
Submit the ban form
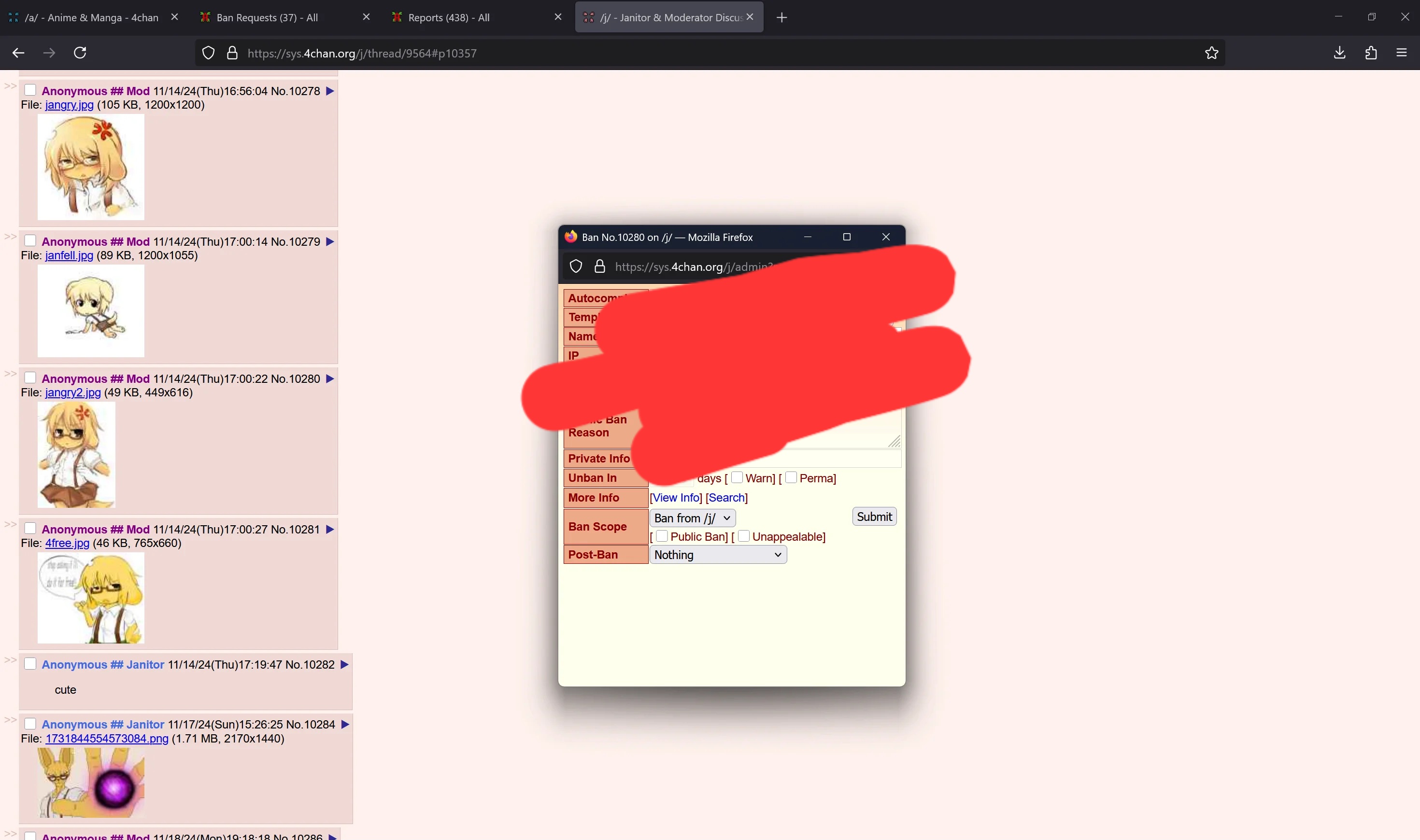(x=874, y=516)
